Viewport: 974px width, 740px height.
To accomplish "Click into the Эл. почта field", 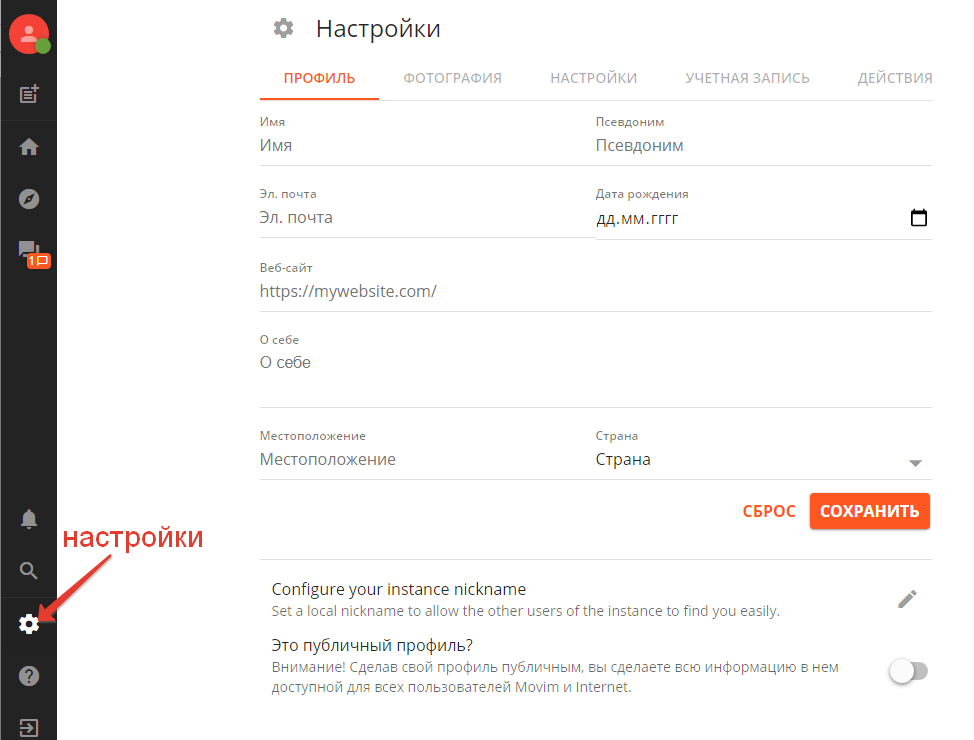I will [425, 217].
